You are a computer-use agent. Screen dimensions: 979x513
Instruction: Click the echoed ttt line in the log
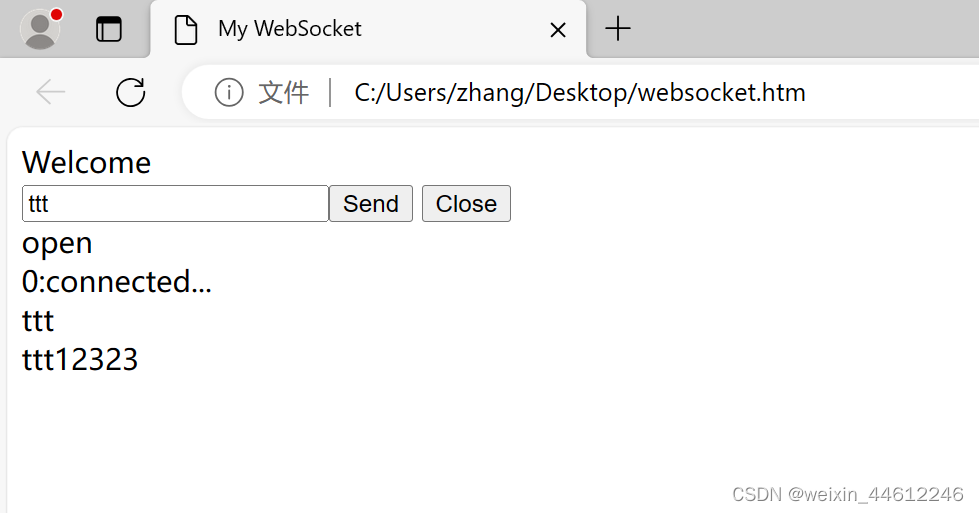click(x=37, y=321)
